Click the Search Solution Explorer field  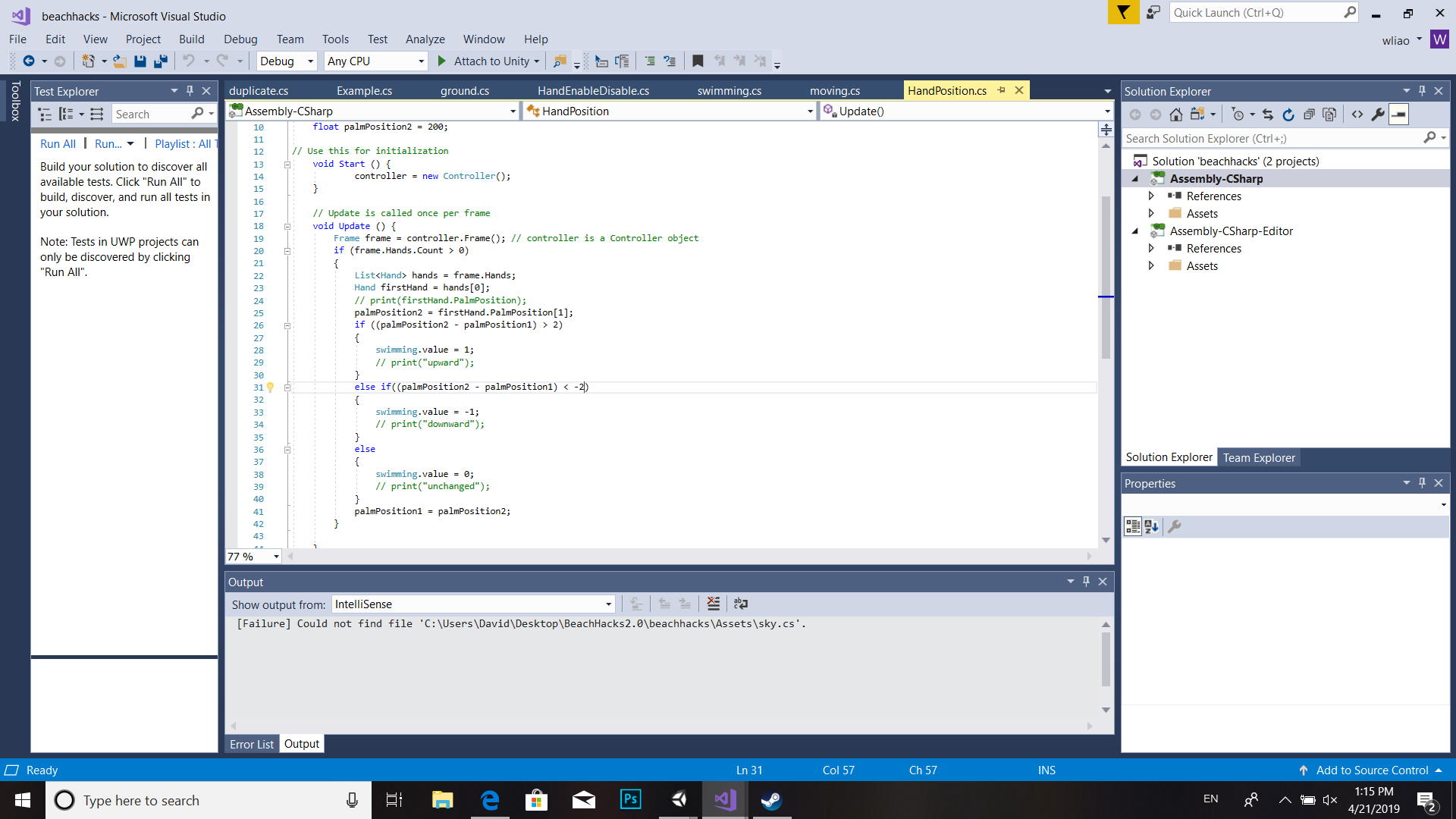tap(1272, 139)
